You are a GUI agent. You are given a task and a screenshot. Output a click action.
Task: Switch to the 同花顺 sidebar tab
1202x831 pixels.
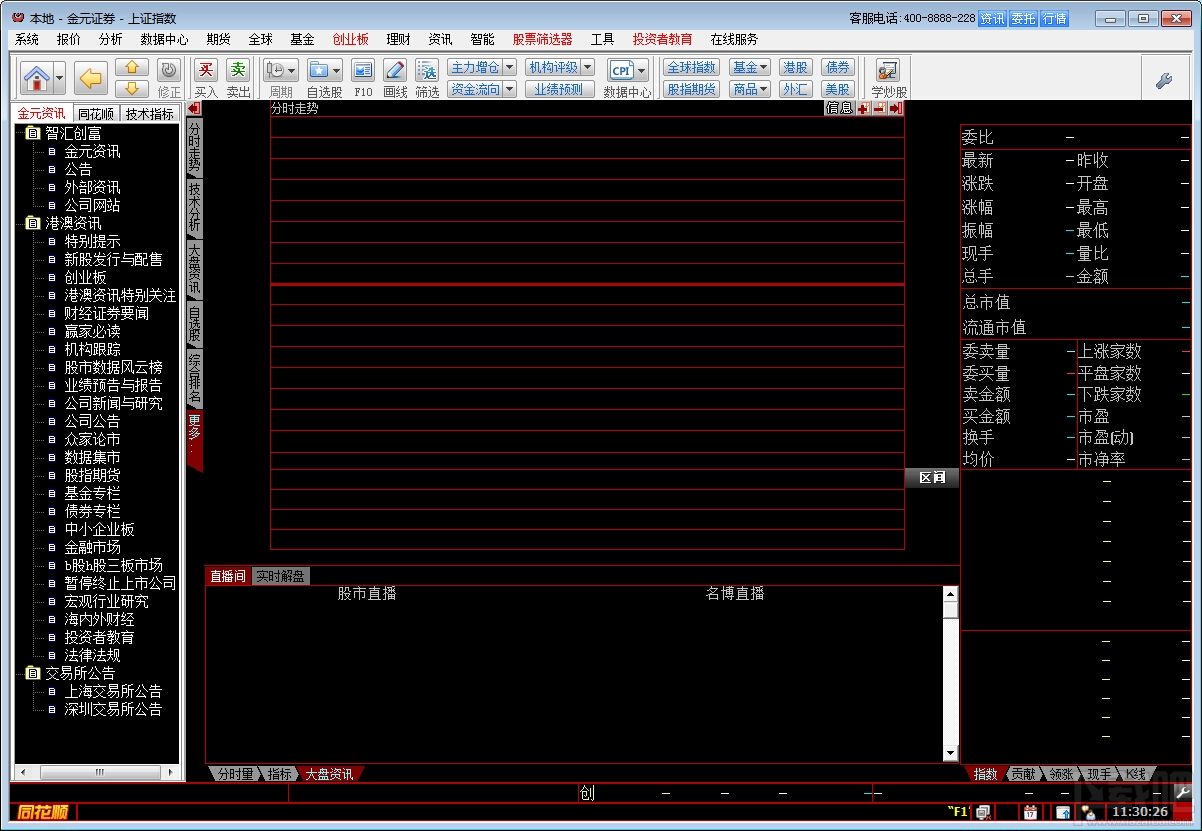pos(96,114)
